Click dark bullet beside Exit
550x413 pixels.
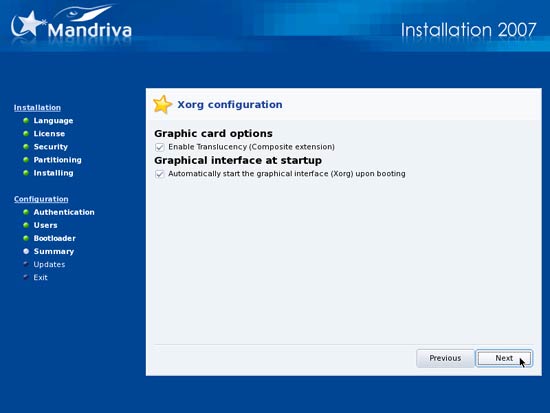click(26, 277)
